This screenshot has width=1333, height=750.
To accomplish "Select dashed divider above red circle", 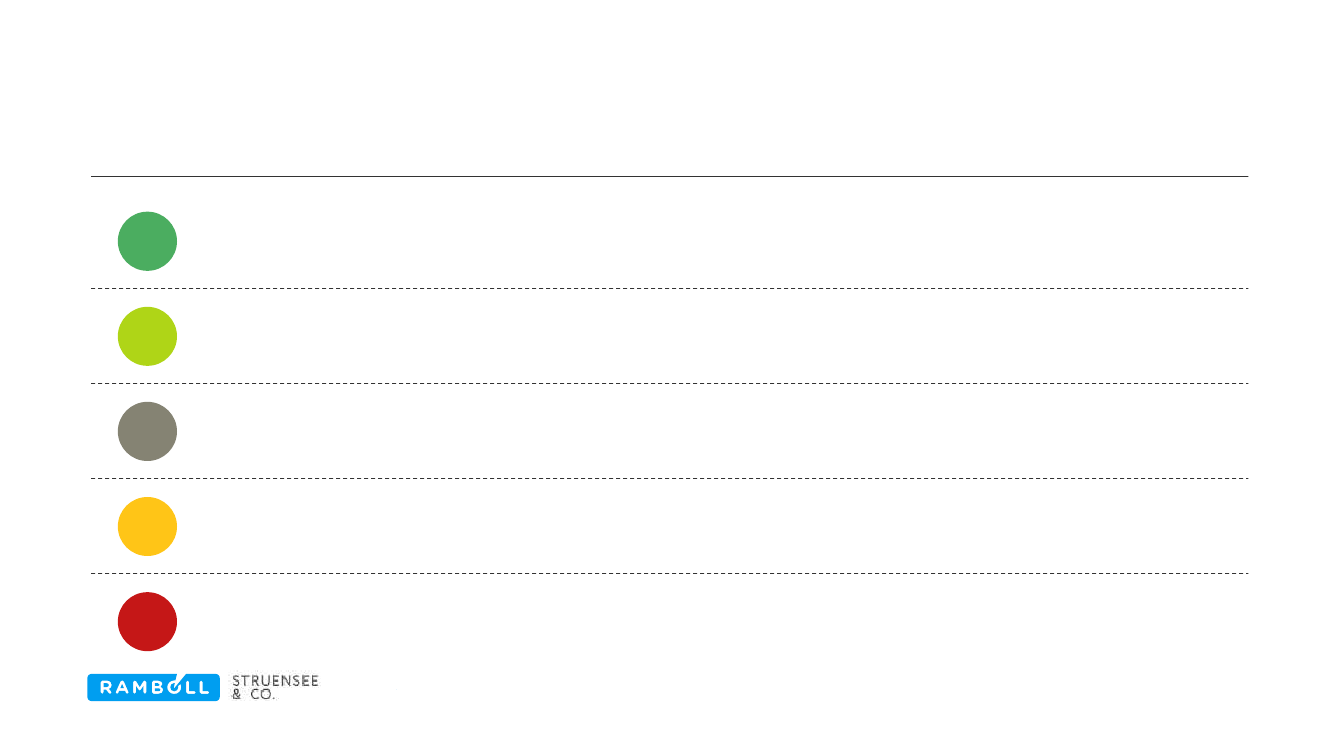I will coord(669,573).
